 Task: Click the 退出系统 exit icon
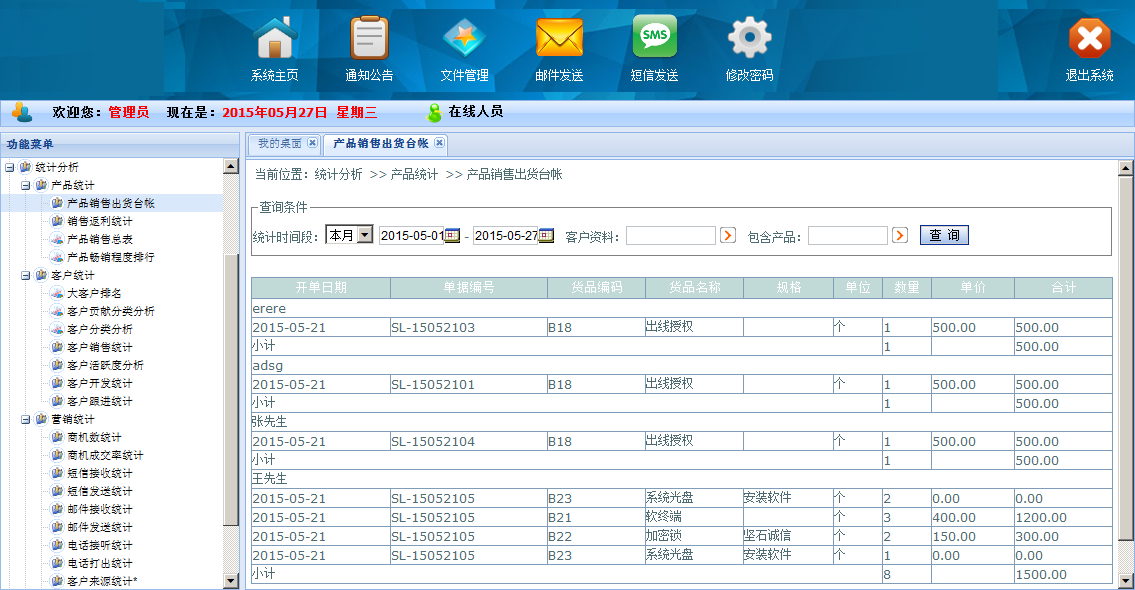(x=1089, y=39)
